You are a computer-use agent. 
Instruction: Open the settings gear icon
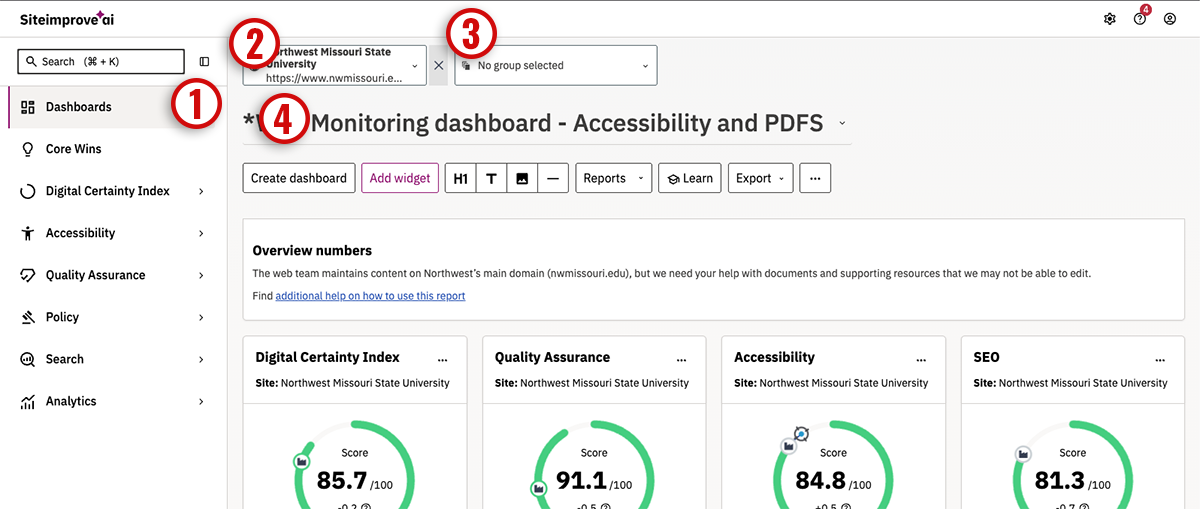pyautogui.click(x=1109, y=19)
